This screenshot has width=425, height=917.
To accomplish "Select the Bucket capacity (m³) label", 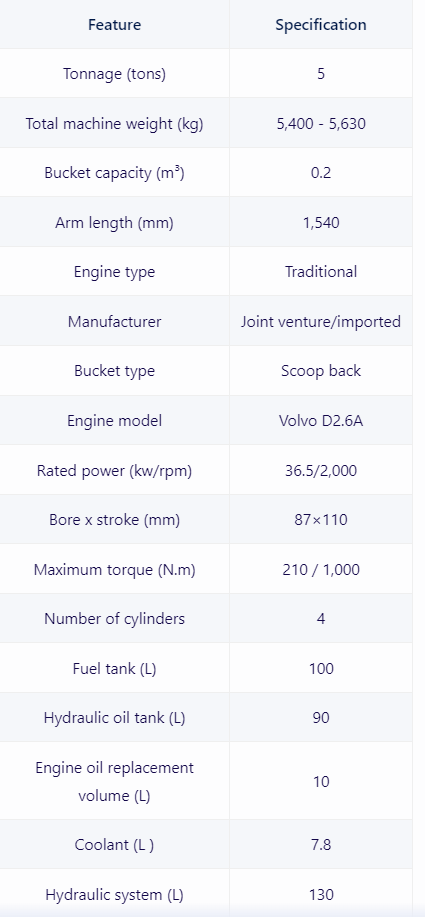I will [x=115, y=173].
